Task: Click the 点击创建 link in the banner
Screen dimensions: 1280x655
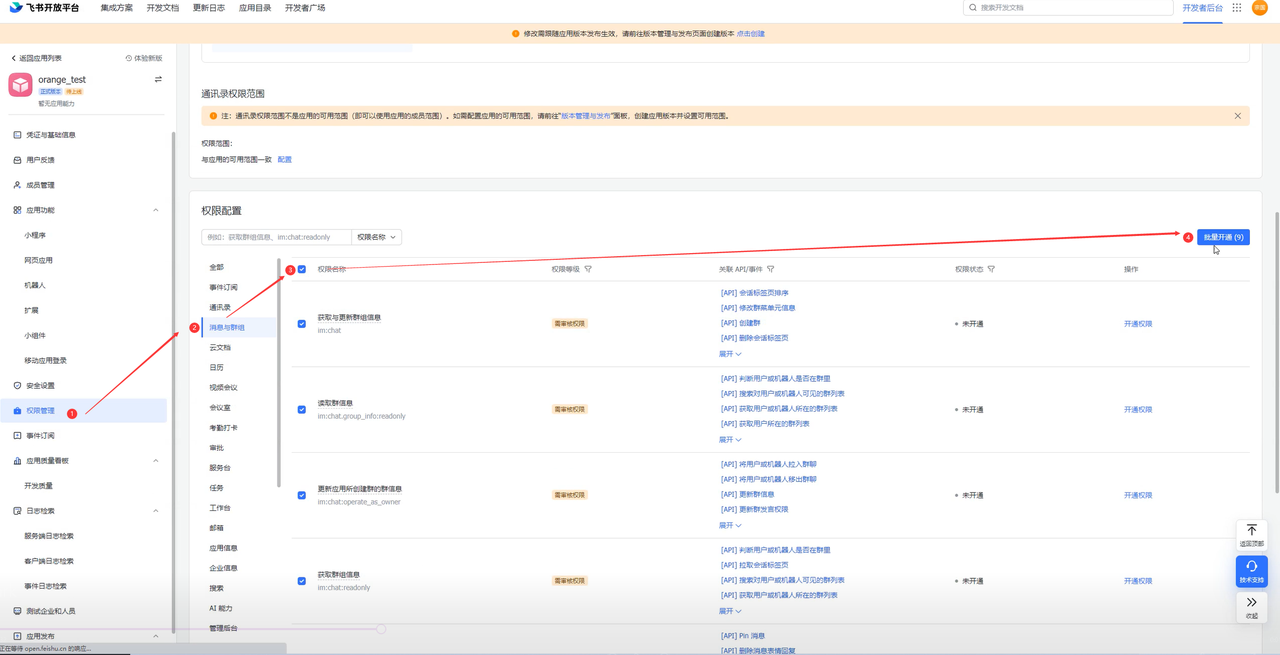Action: (x=751, y=34)
